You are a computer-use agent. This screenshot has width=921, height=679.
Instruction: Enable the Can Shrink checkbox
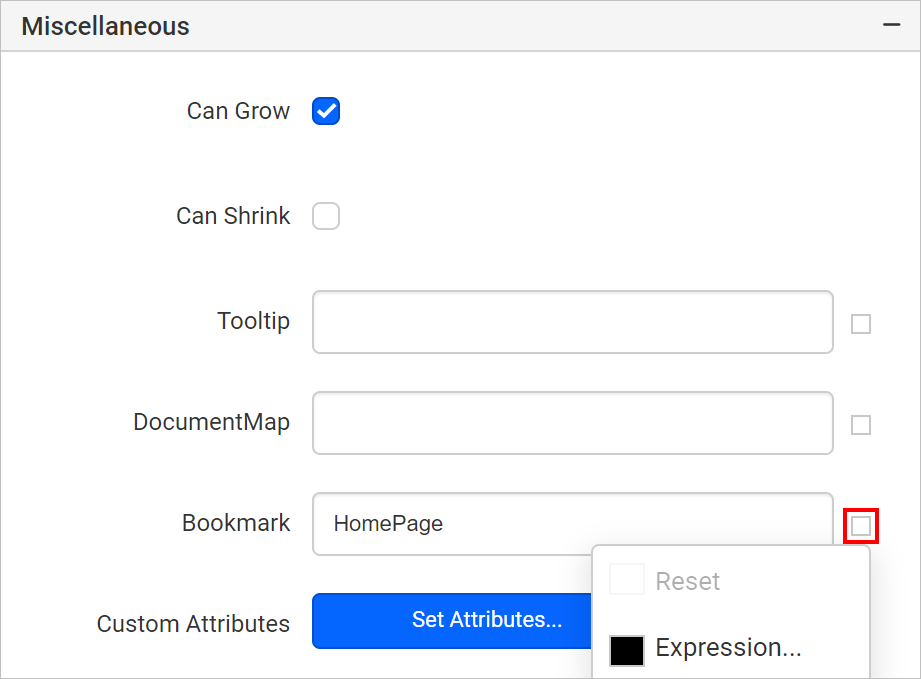pos(326,216)
